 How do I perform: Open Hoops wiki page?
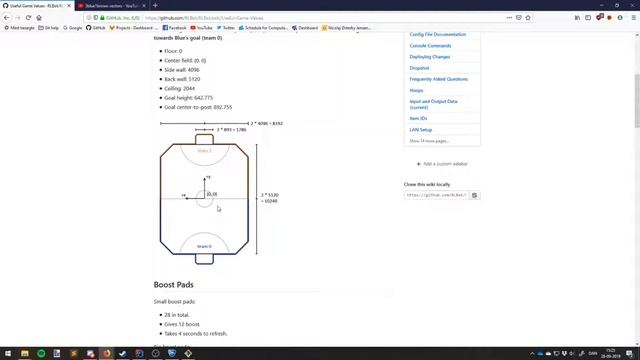pyautogui.click(x=416, y=90)
